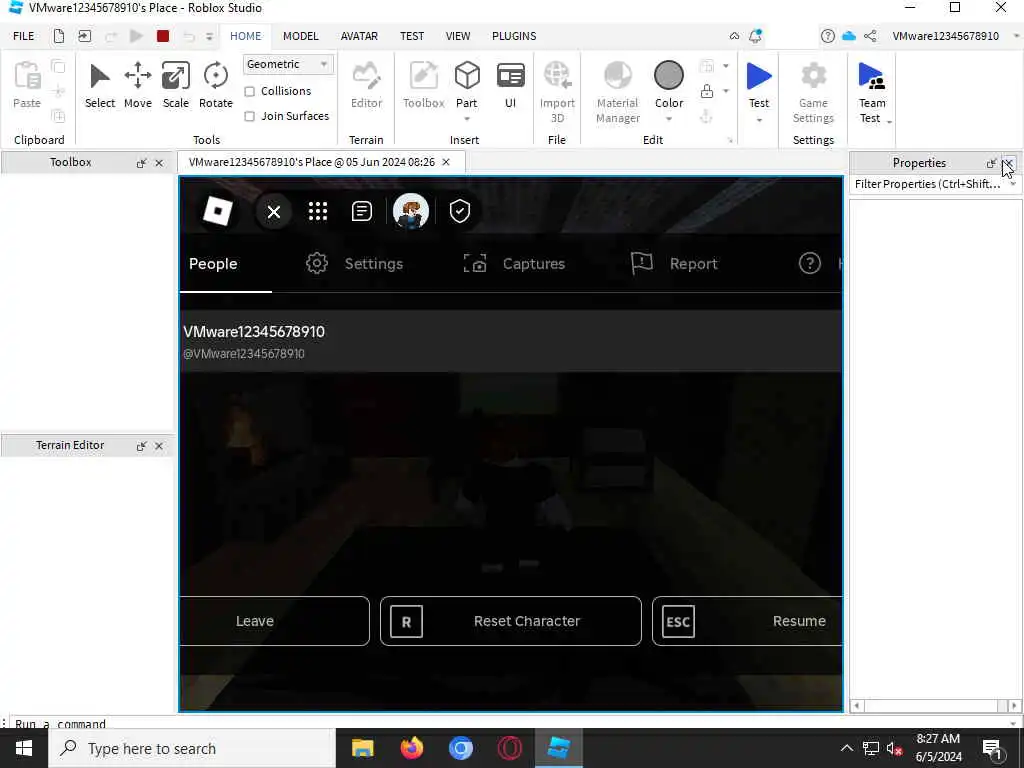Open the chat list icon in game top bar

coord(361,211)
